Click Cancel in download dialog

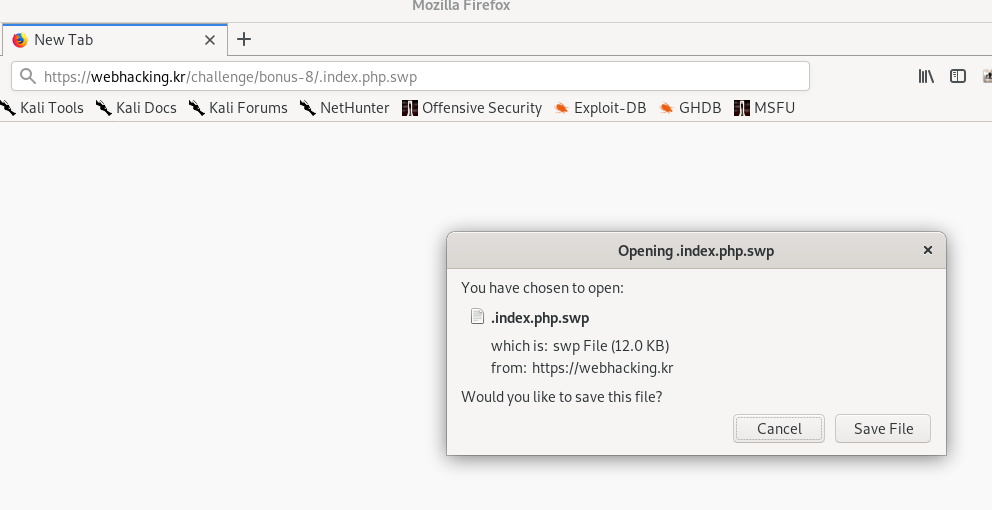pos(779,429)
